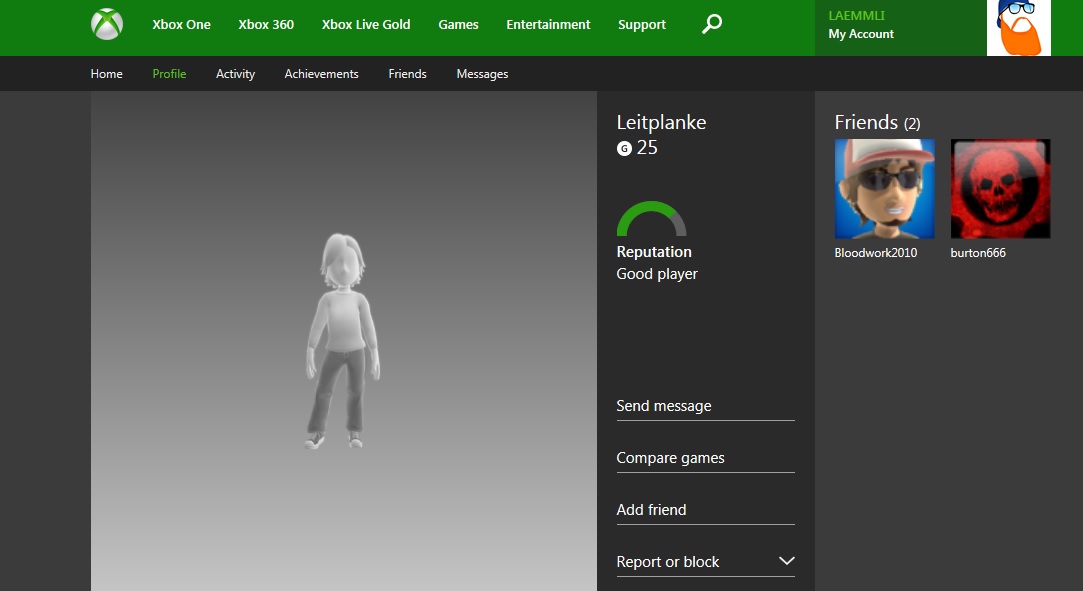1083x591 pixels.
Task: Open the Xbox Live Gold menu
Action: point(366,24)
